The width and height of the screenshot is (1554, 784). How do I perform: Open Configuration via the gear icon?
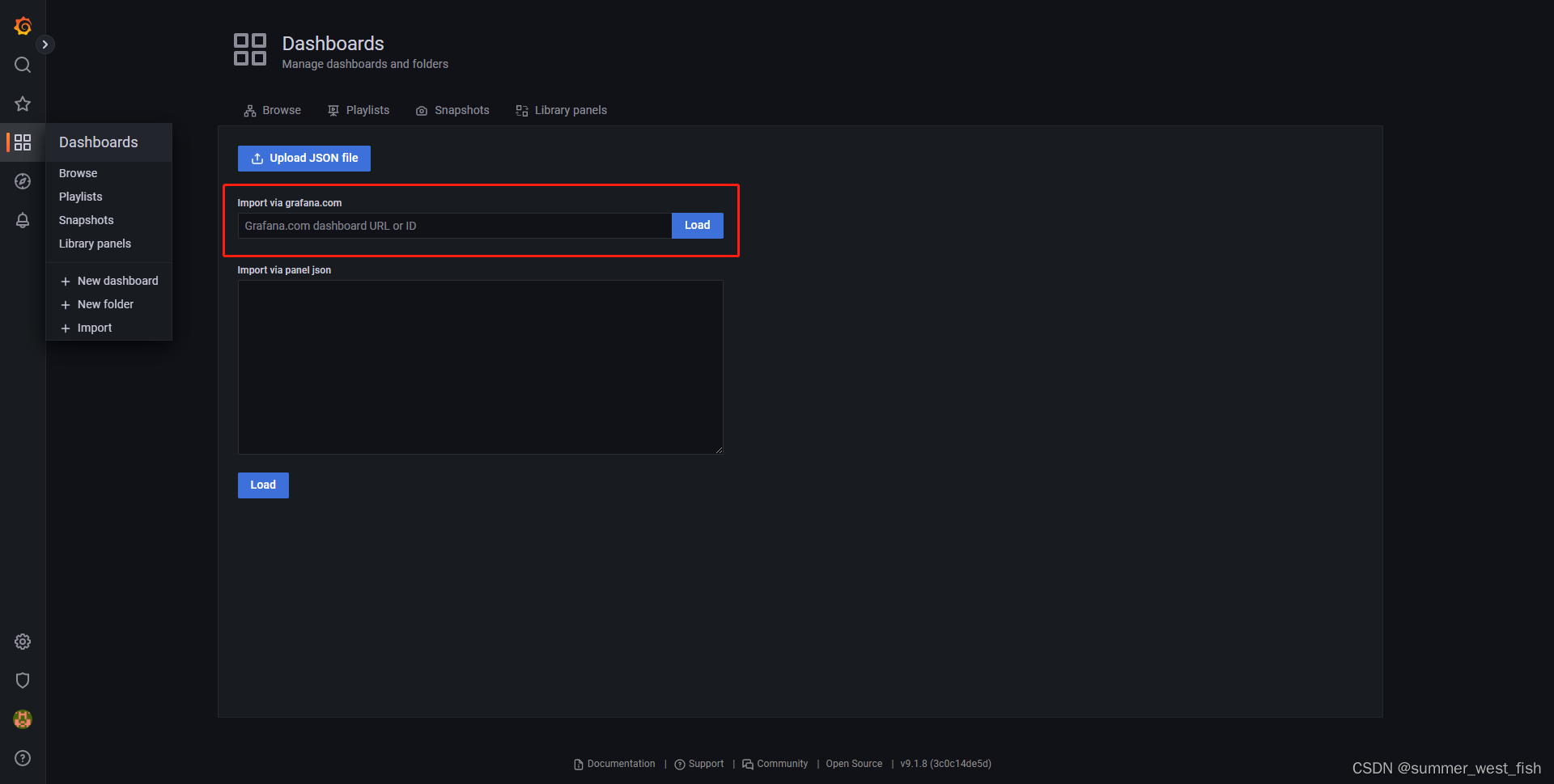(22, 642)
